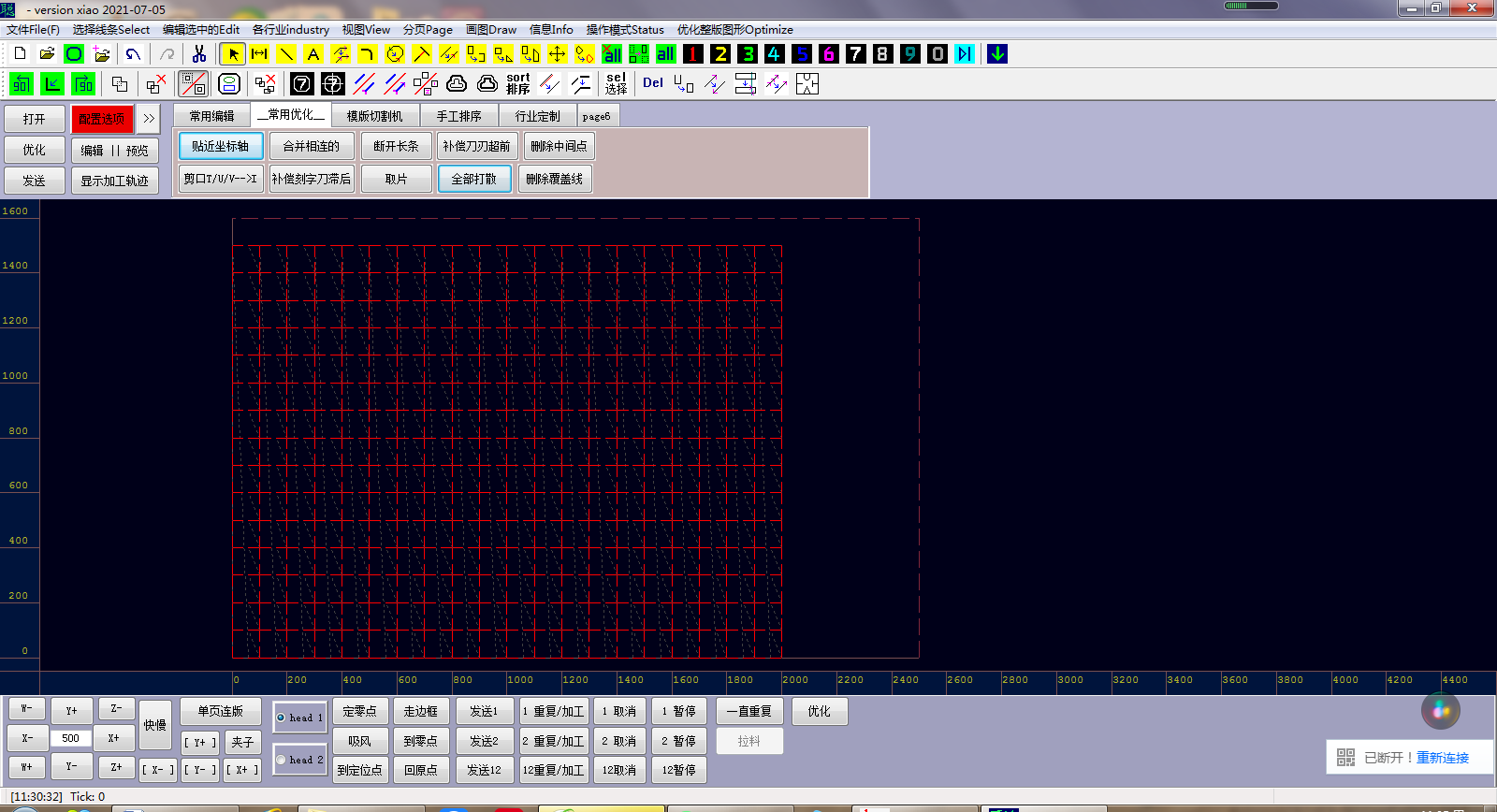
Task: Click the 删除覆盖线 button
Action: [x=554, y=179]
